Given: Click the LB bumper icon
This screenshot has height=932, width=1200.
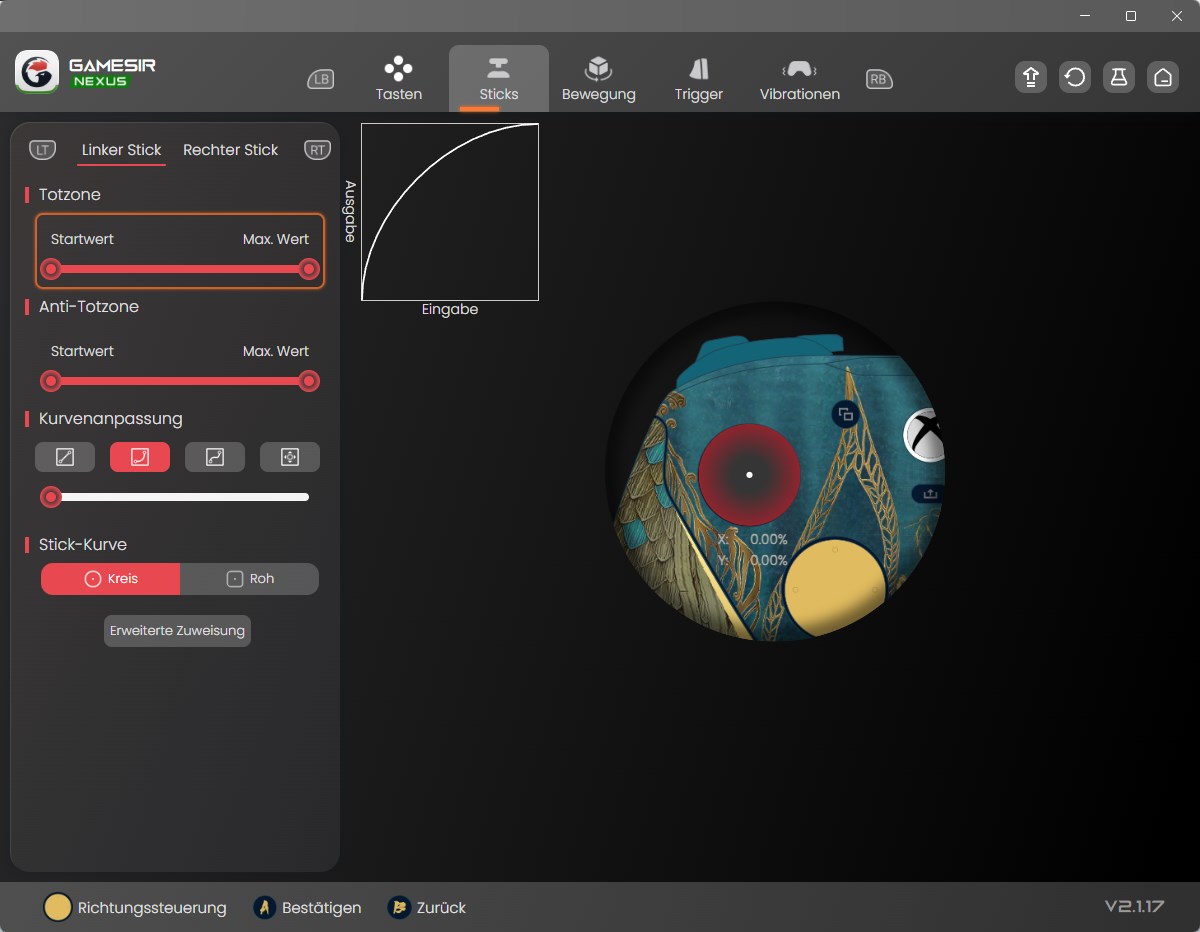Looking at the screenshot, I should pyautogui.click(x=320, y=80).
